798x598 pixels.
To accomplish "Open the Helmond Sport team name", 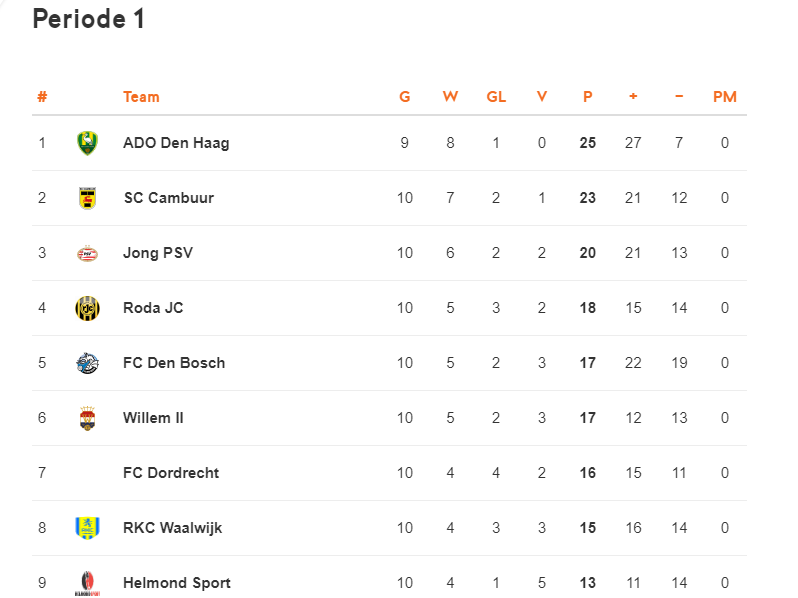I will (x=177, y=583).
